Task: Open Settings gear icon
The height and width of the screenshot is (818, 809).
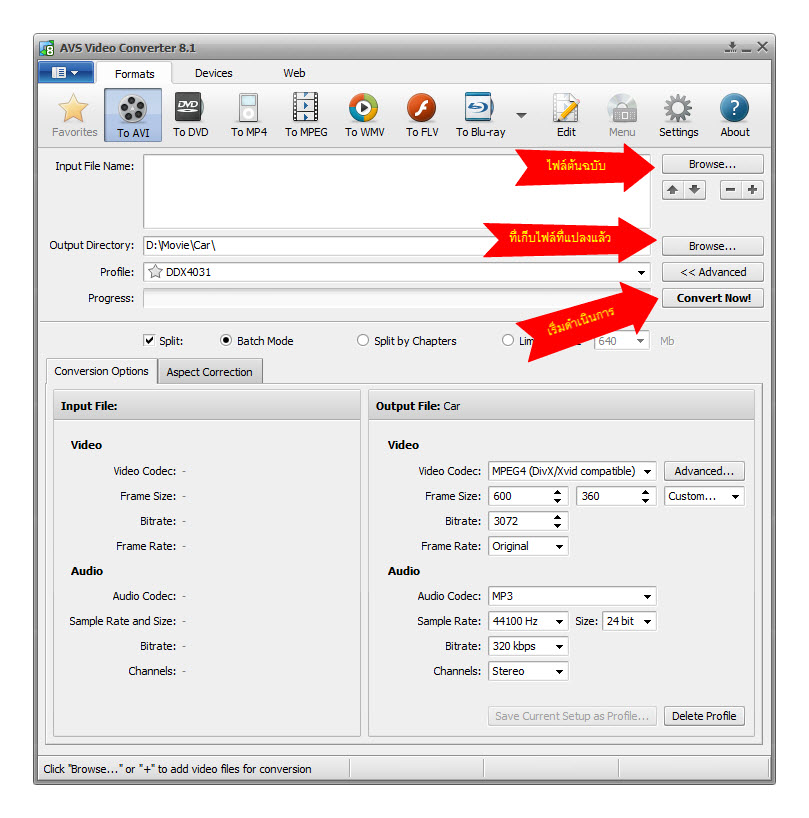Action: point(678,115)
